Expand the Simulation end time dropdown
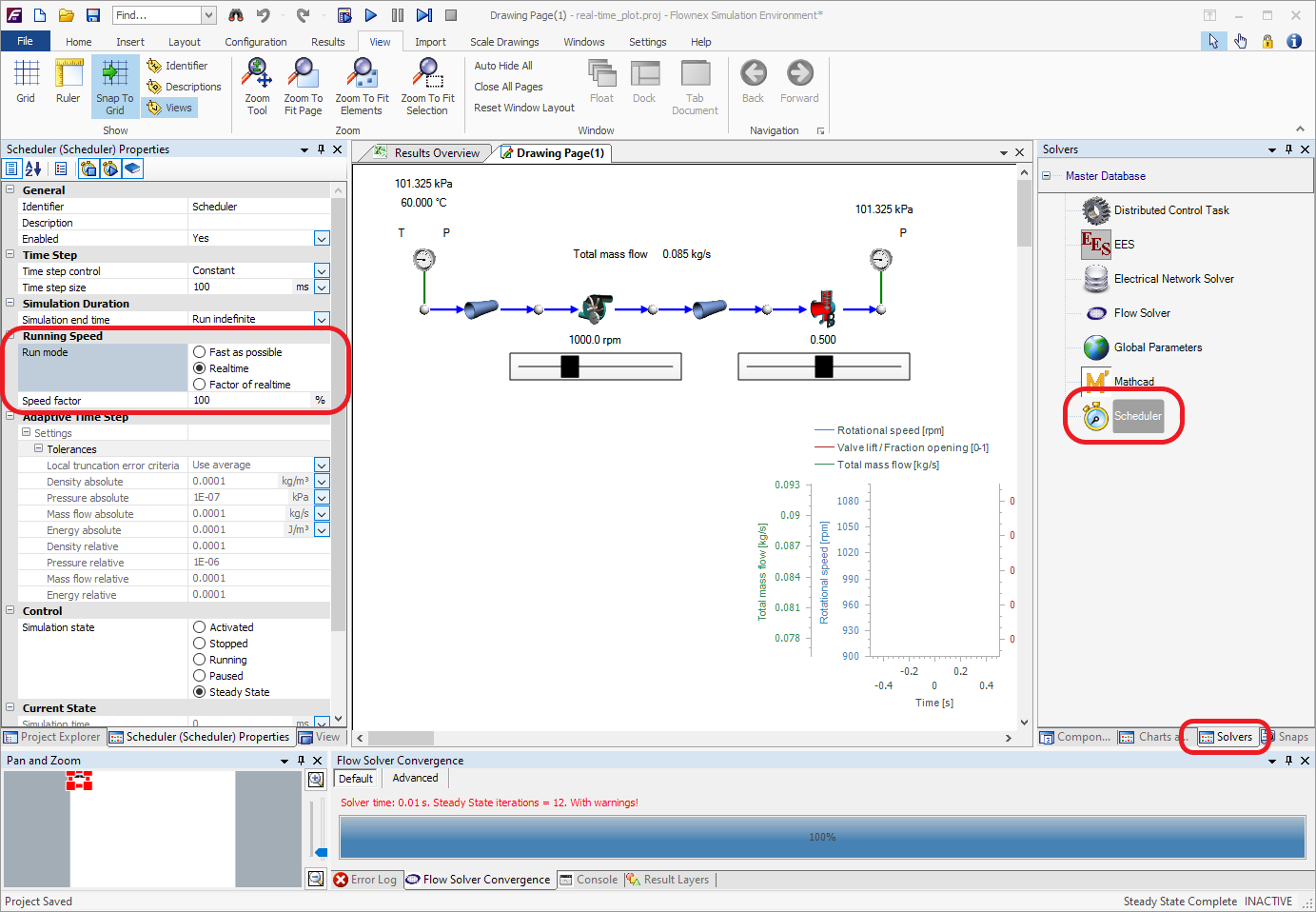 click(x=322, y=320)
